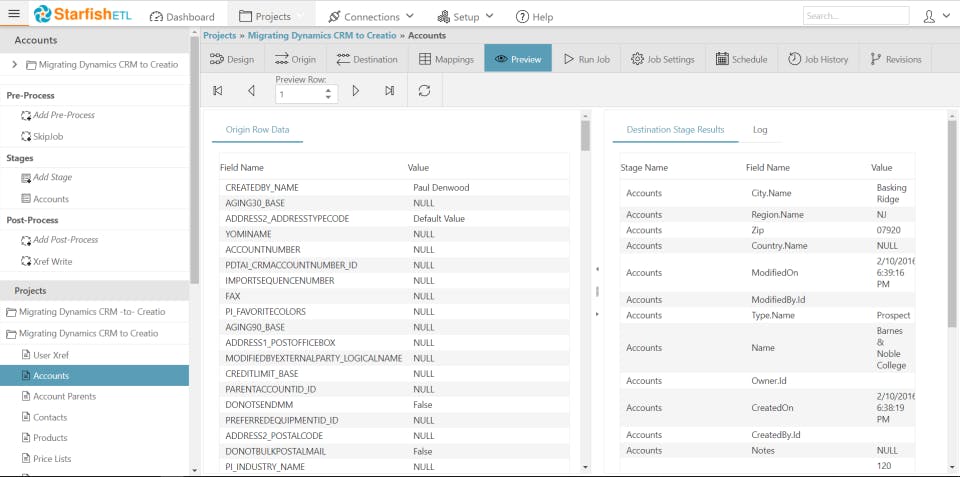Screen dimensions: 960x477
Task: Click the Projects breadcrumb link
Action: click(219, 36)
